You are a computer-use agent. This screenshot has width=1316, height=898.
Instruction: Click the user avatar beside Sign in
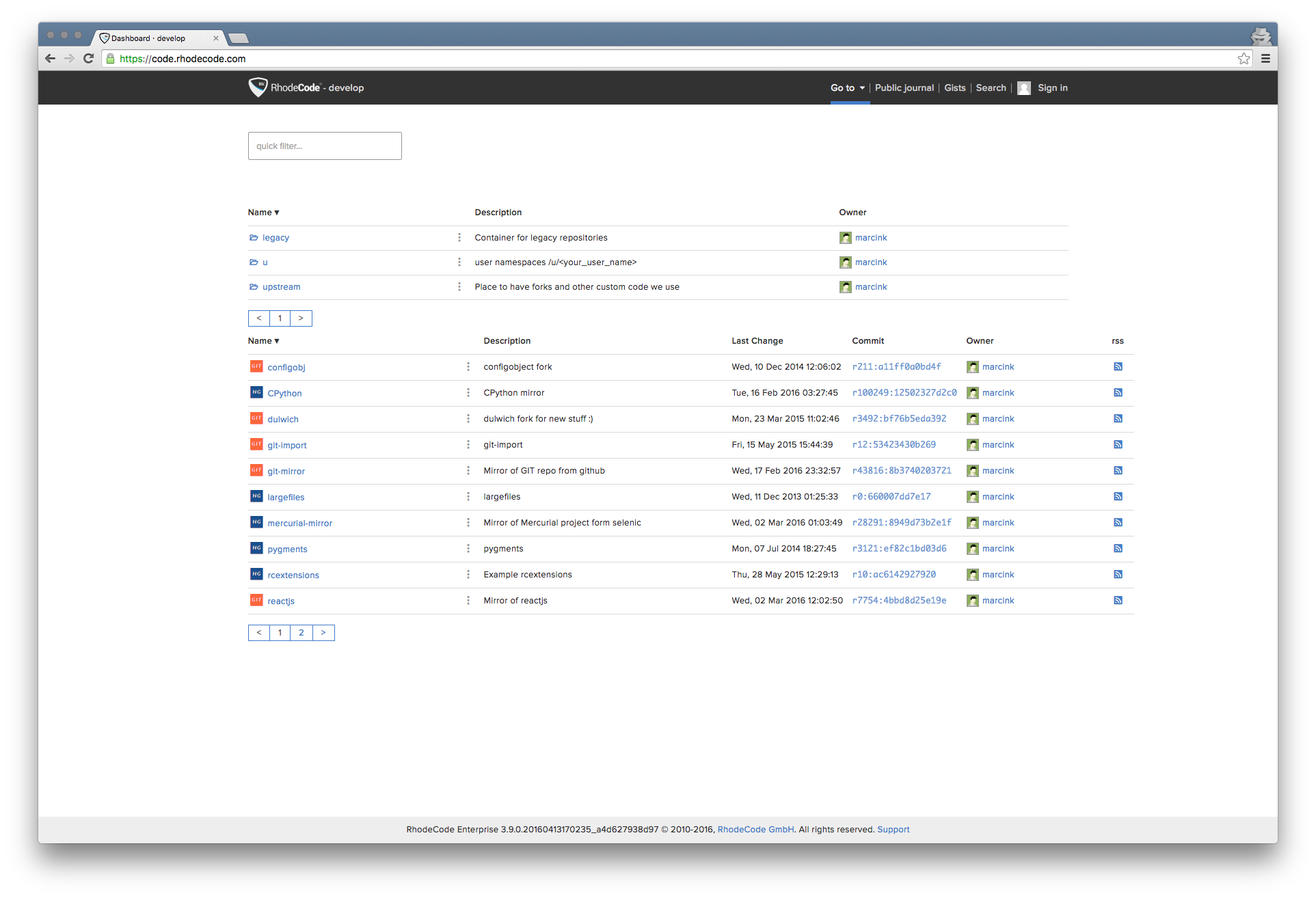pos(1023,88)
